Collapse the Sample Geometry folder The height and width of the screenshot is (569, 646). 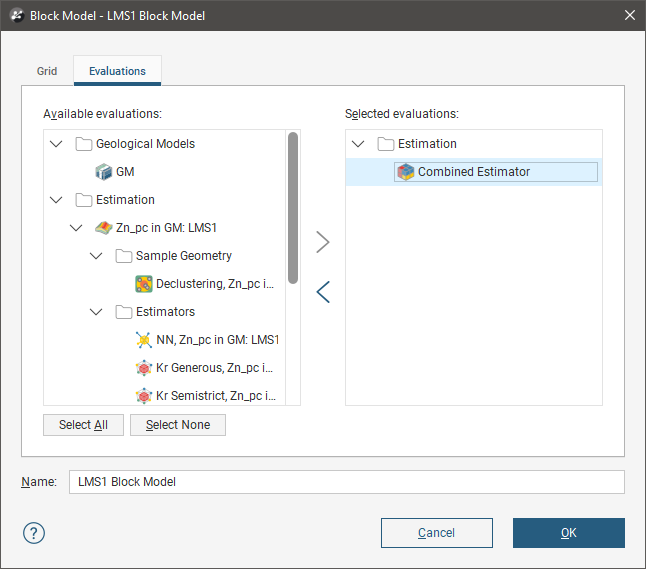click(96, 256)
